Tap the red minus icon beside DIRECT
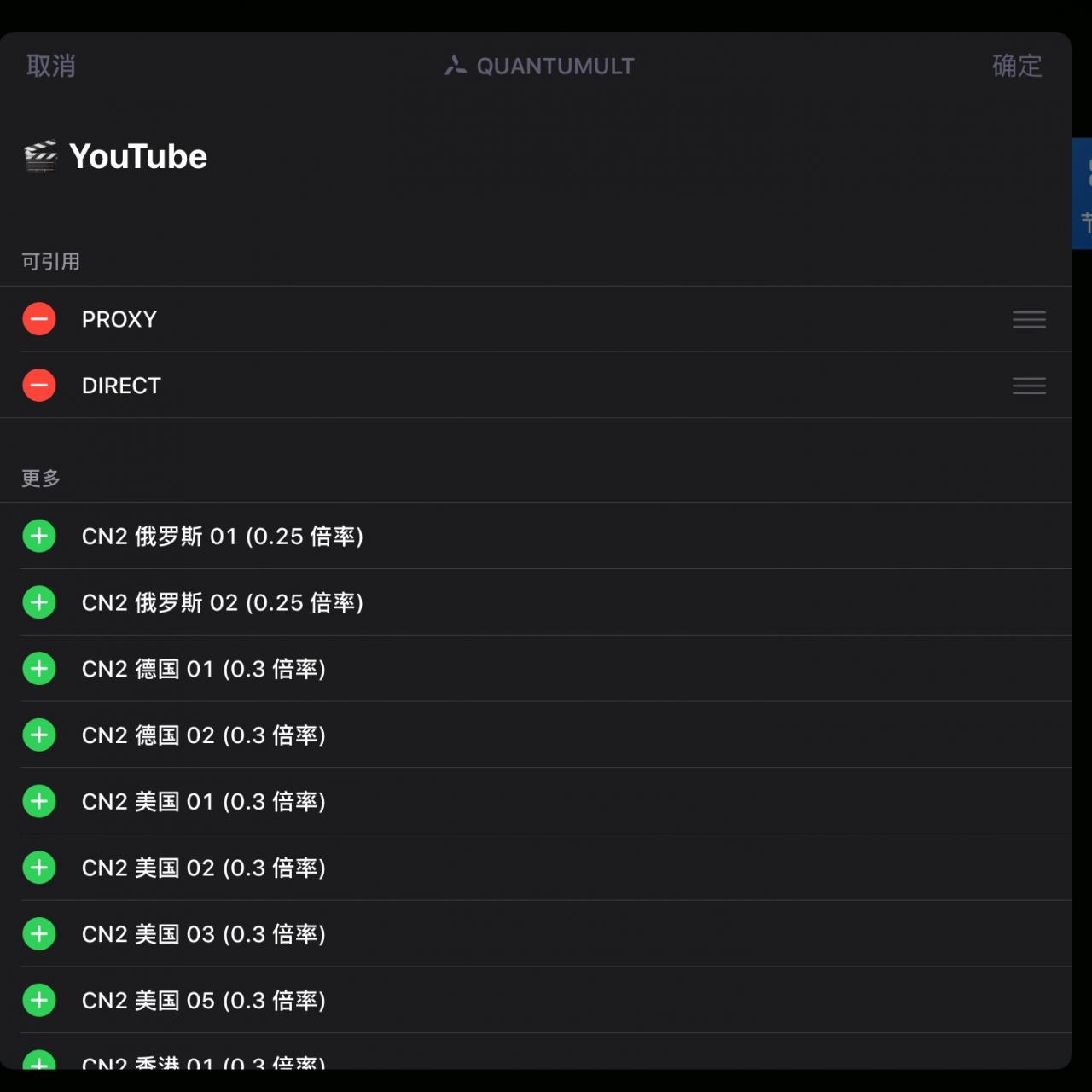The image size is (1092, 1092). coord(38,386)
